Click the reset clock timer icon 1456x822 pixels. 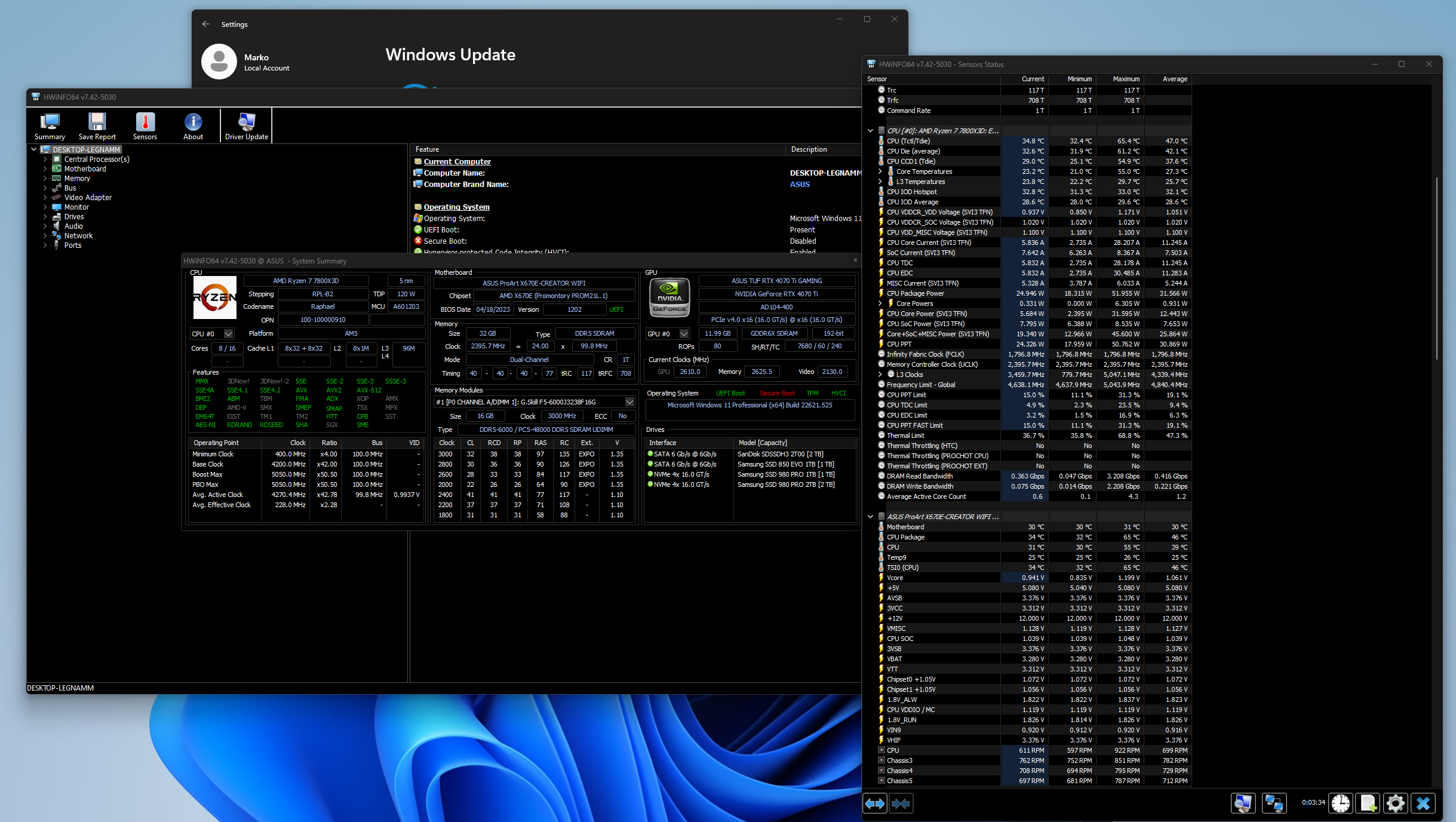point(1340,803)
